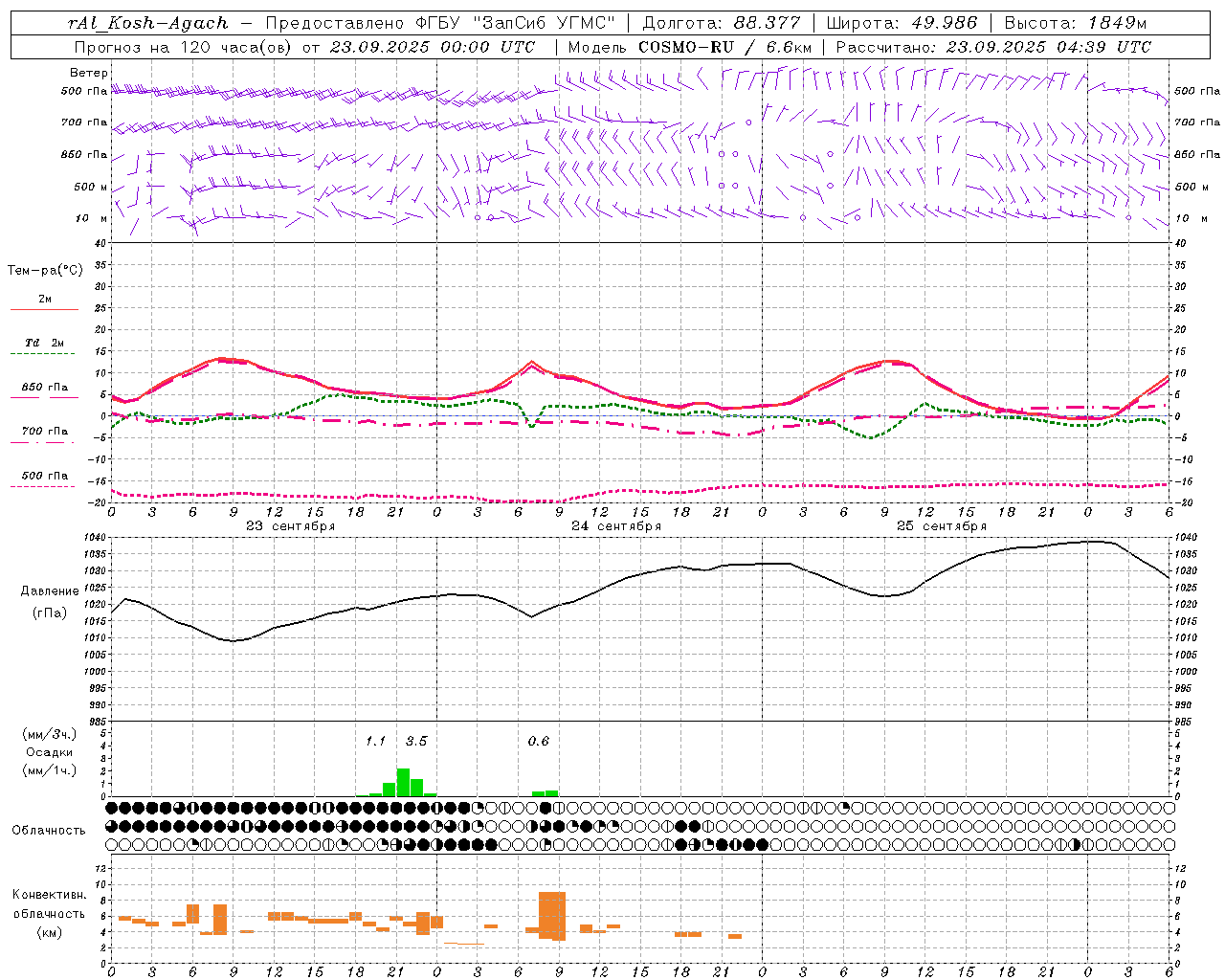
Task: Click the Конвективн. облачность panel label
Action: pos(49,913)
